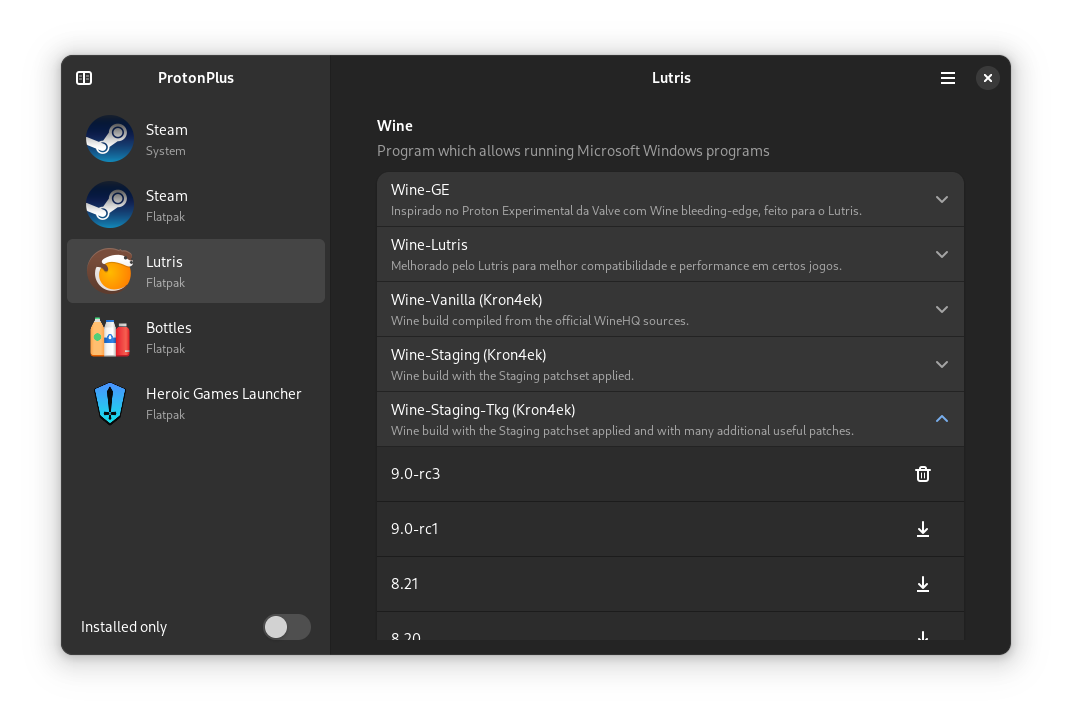Viewport: 1072px width, 722px height.
Task: Download Wine-Staging-Tkg version 9.0-rc1
Action: coord(922,529)
